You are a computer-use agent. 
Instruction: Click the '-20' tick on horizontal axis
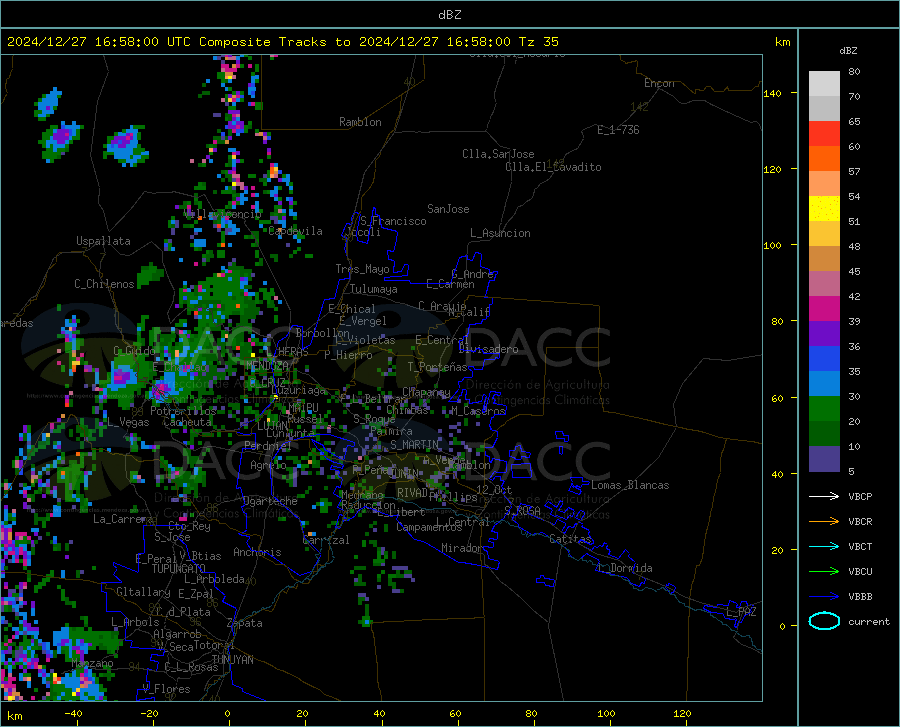pos(149,713)
